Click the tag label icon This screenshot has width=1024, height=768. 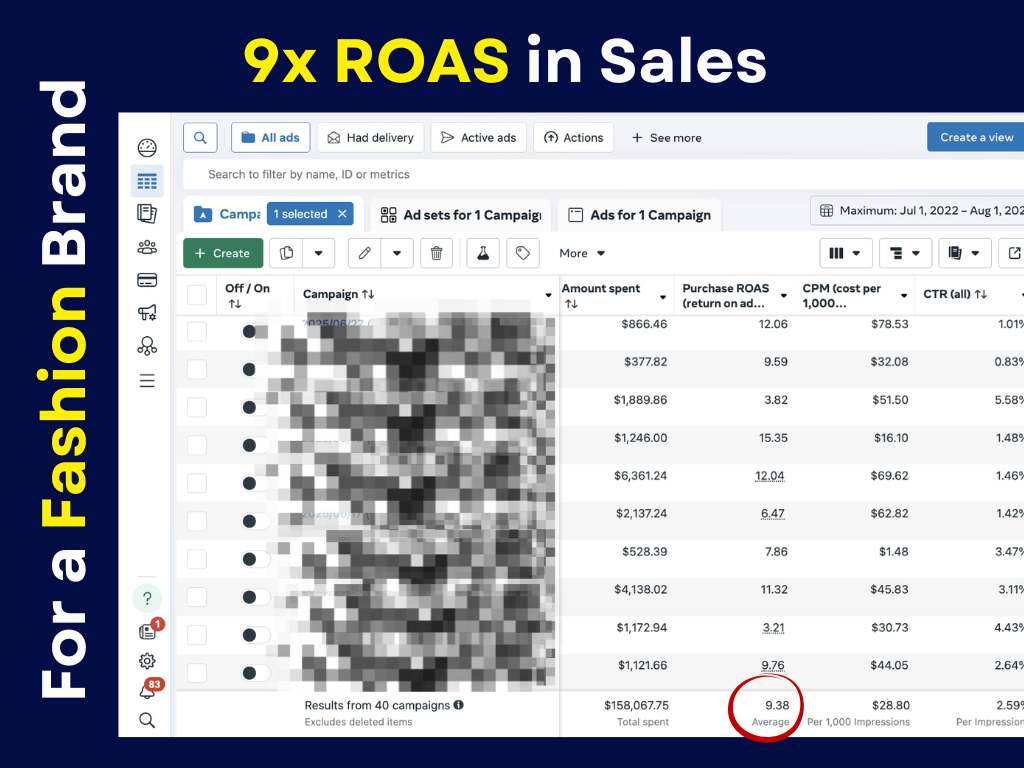[522, 253]
